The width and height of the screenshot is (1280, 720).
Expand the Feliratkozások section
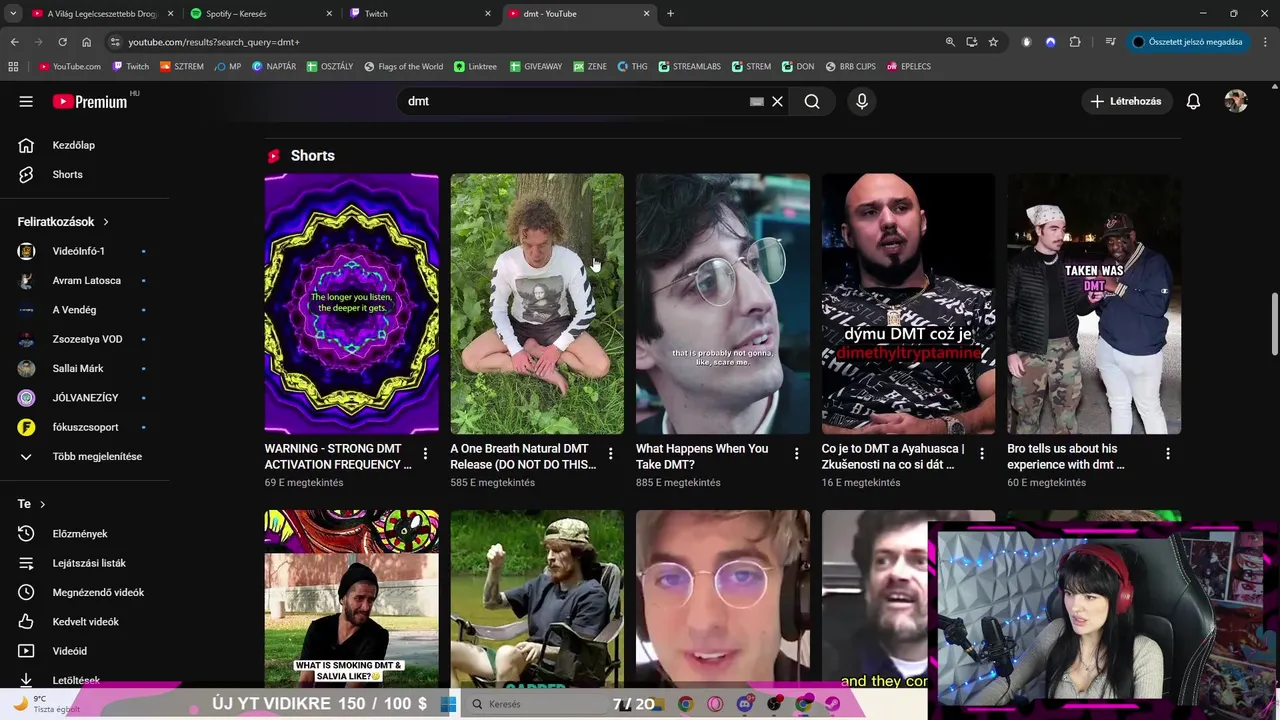point(64,222)
